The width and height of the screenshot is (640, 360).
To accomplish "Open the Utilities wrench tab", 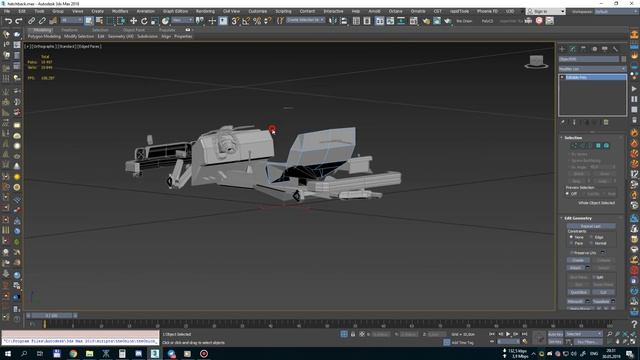I will pos(615,49).
